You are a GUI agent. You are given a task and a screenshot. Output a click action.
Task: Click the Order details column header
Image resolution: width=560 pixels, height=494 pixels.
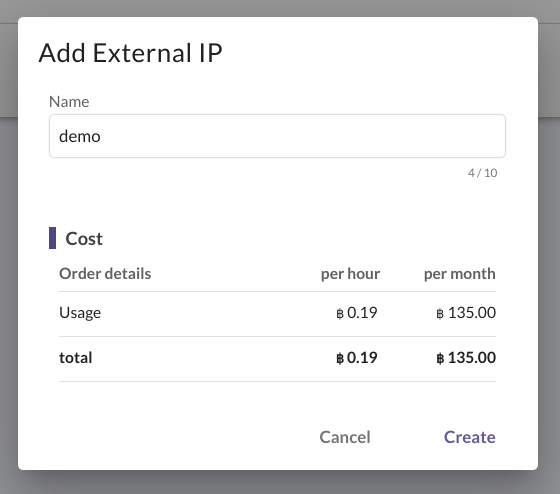tap(105, 274)
